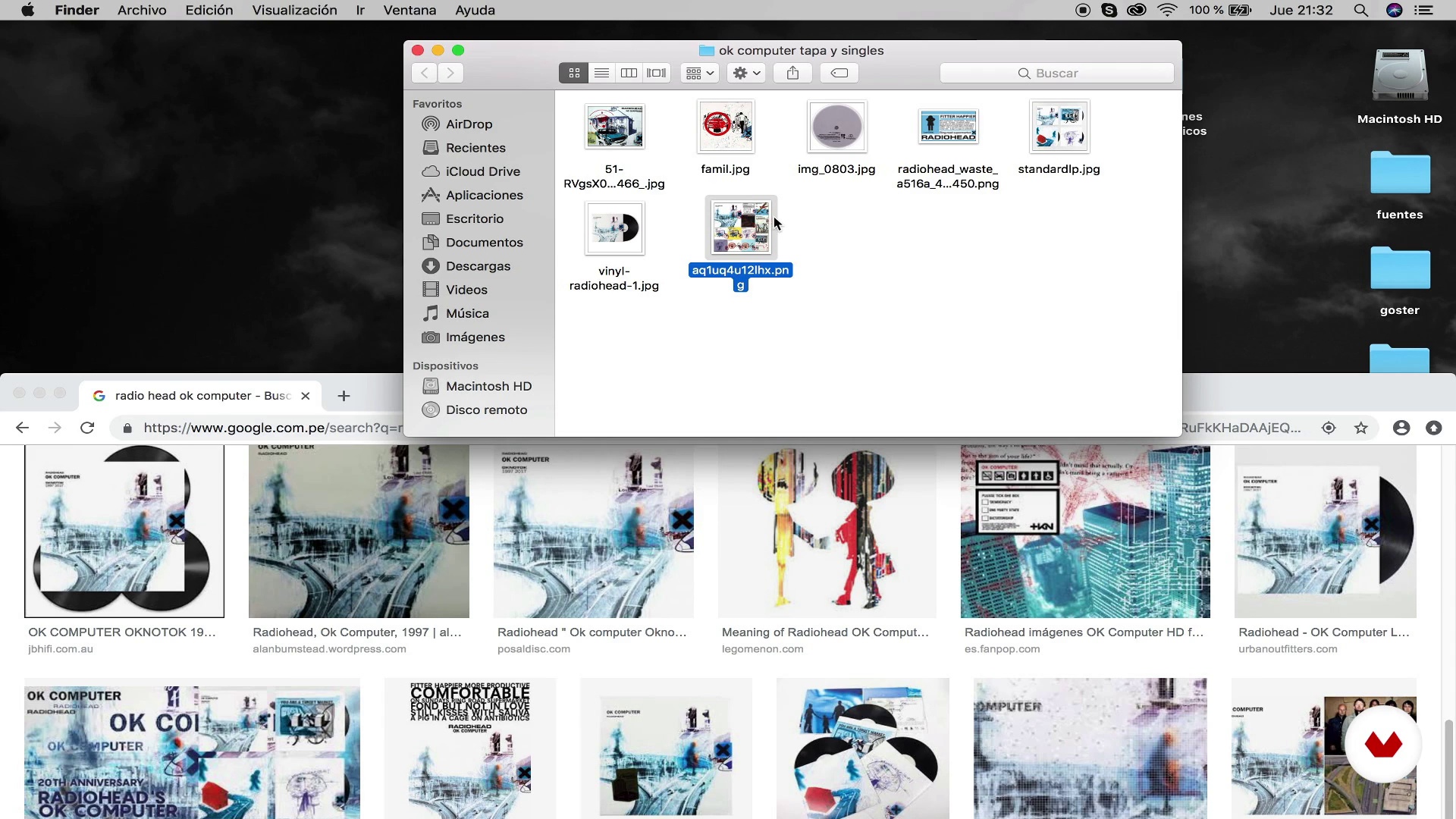Screen dimensions: 1456x819
Task: Click the edit tags icon
Action: pyautogui.click(x=839, y=73)
